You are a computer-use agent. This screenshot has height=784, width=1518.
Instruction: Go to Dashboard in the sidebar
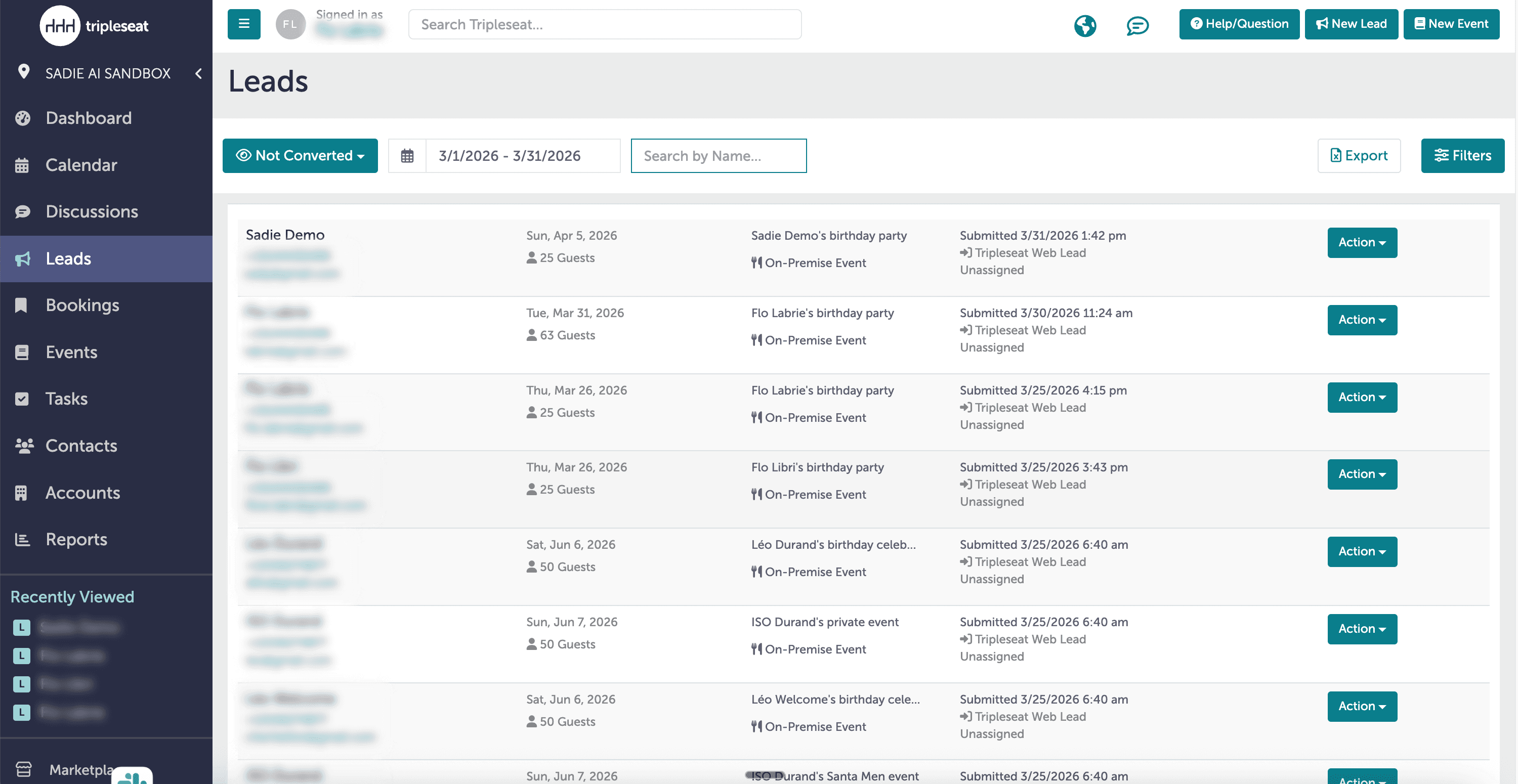coord(89,118)
